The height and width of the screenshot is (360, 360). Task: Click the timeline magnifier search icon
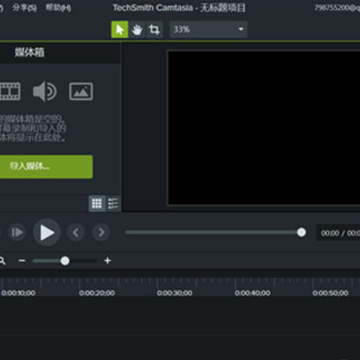[2, 261]
